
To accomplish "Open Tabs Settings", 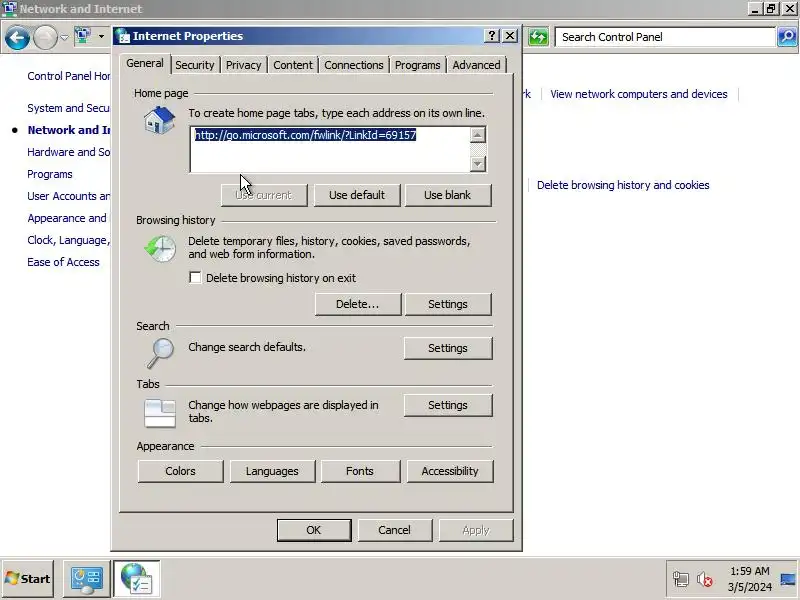I will pyautogui.click(x=447, y=405).
